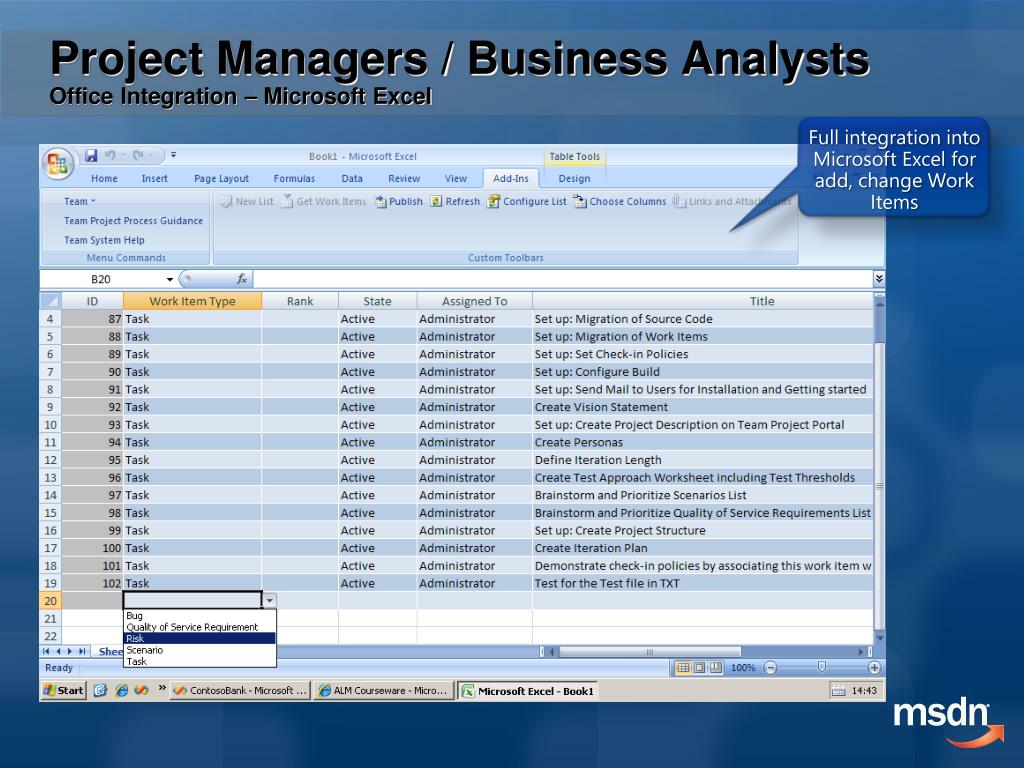Image resolution: width=1024 pixels, height=768 pixels.
Task: Click vertical scrollbar down arrow
Action: [880, 638]
